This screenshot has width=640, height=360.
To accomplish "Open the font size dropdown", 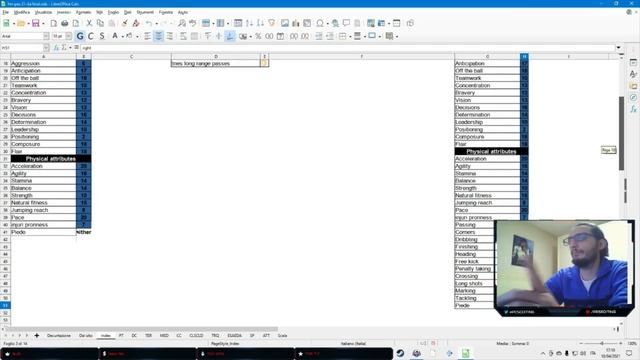I will [69, 36].
